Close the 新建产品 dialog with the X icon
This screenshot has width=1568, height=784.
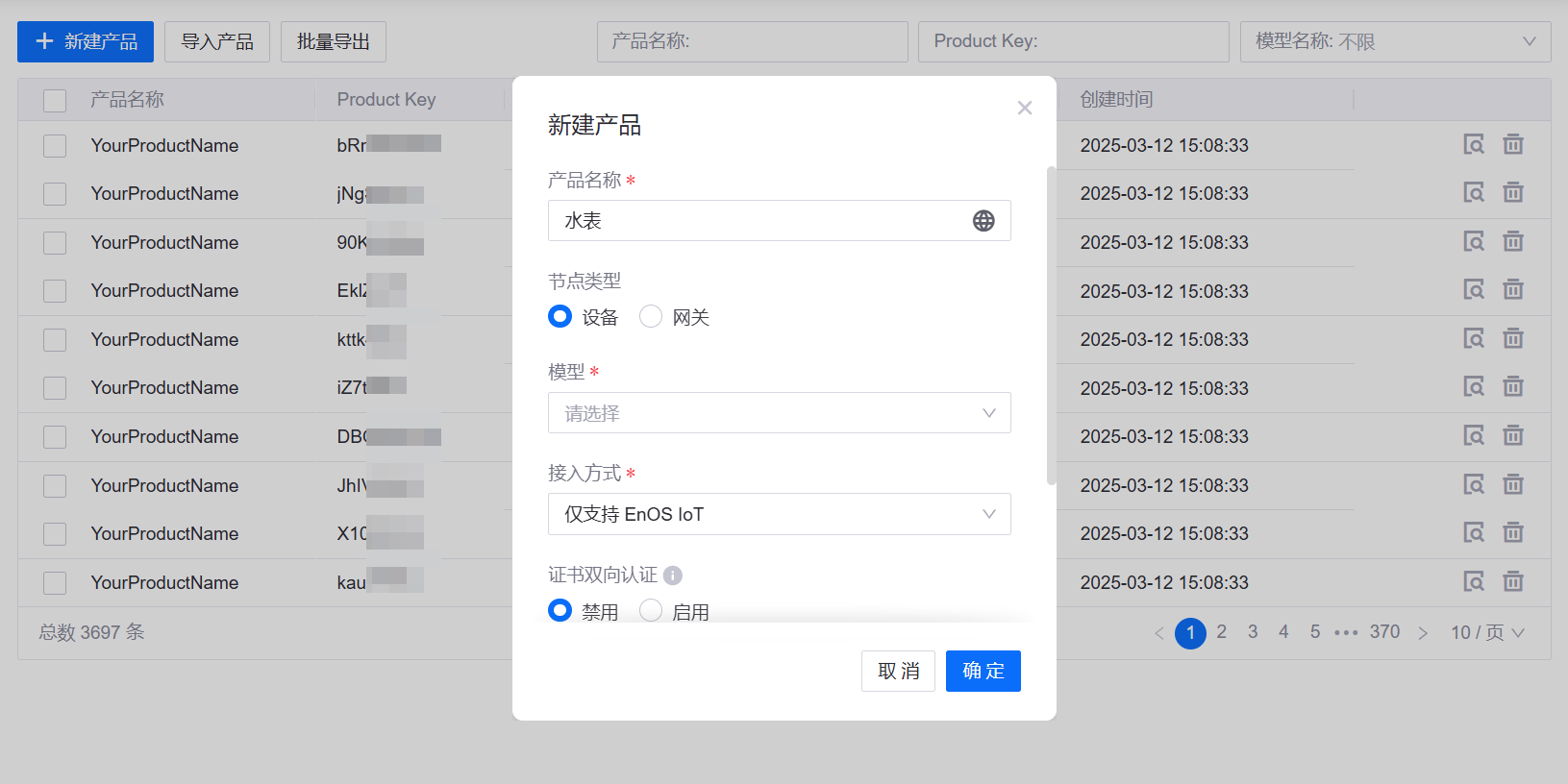1025,108
